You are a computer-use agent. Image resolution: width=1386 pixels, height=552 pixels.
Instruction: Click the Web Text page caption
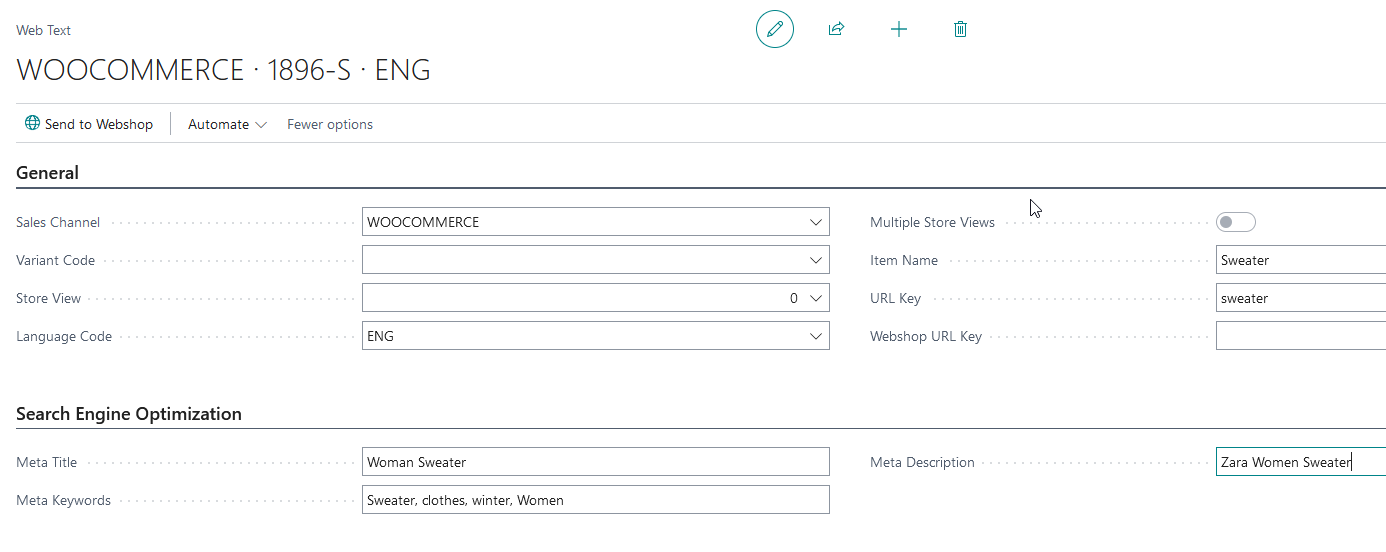44,30
